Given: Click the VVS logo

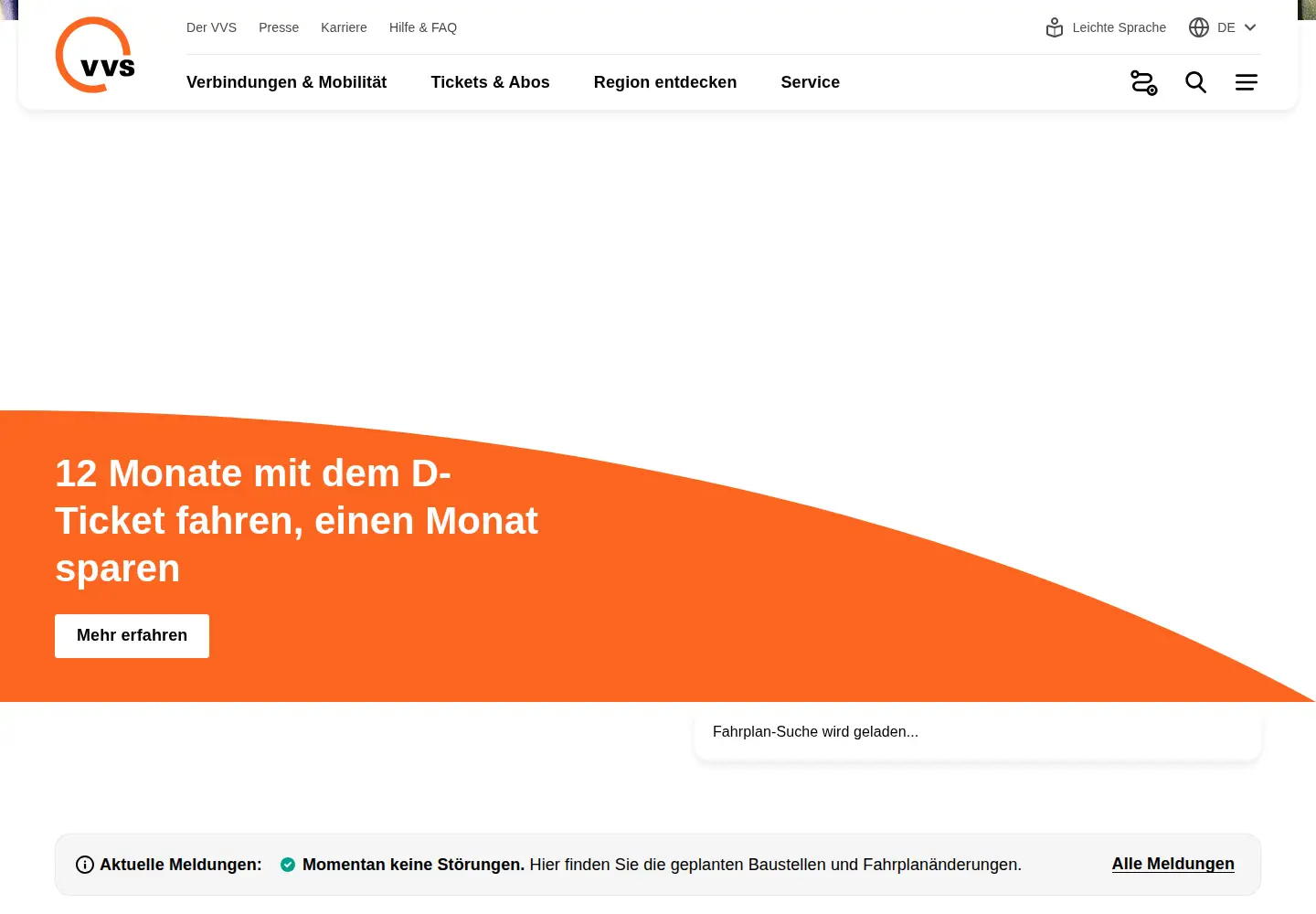Looking at the screenshot, I should pyautogui.click(x=95, y=55).
